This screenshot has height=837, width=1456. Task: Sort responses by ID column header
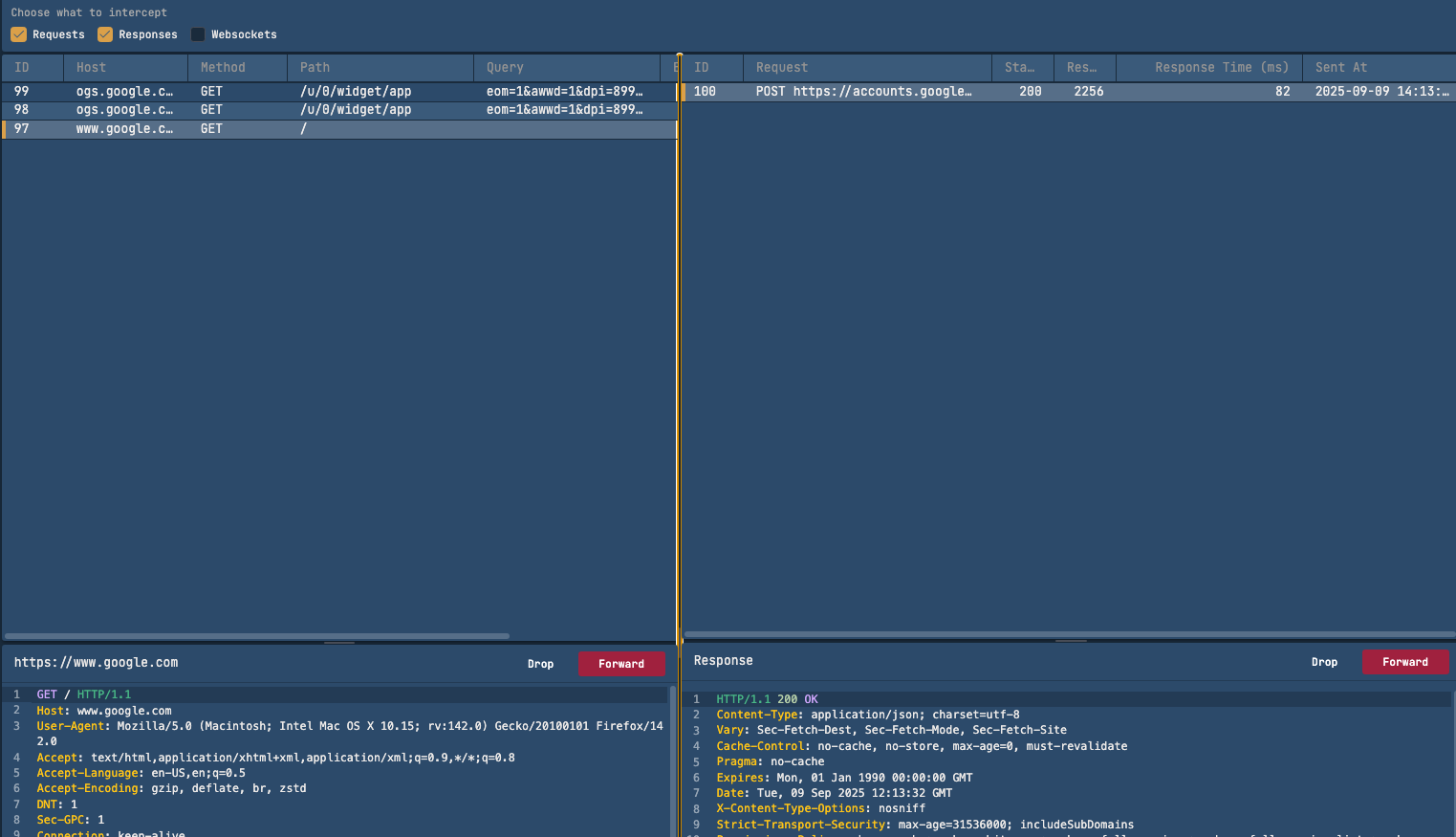coord(712,68)
